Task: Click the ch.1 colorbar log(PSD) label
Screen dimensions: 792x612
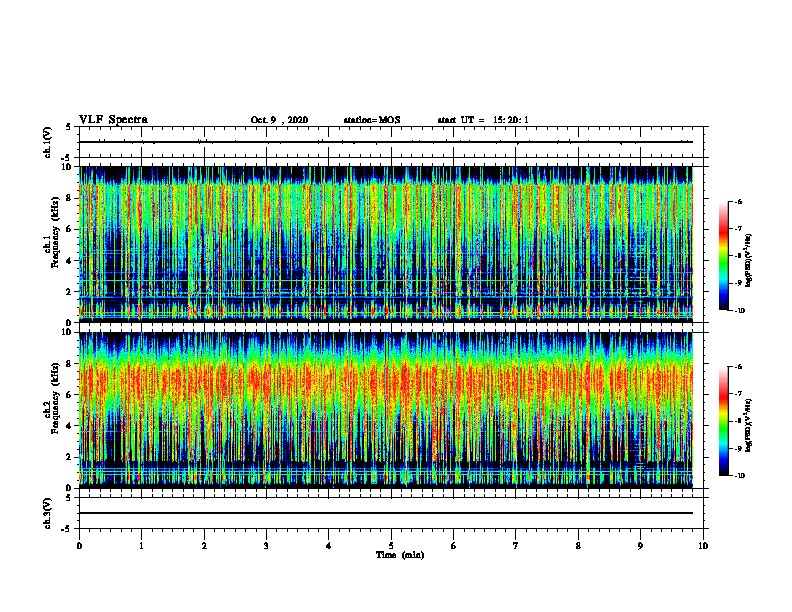Action: pyautogui.click(x=749, y=260)
